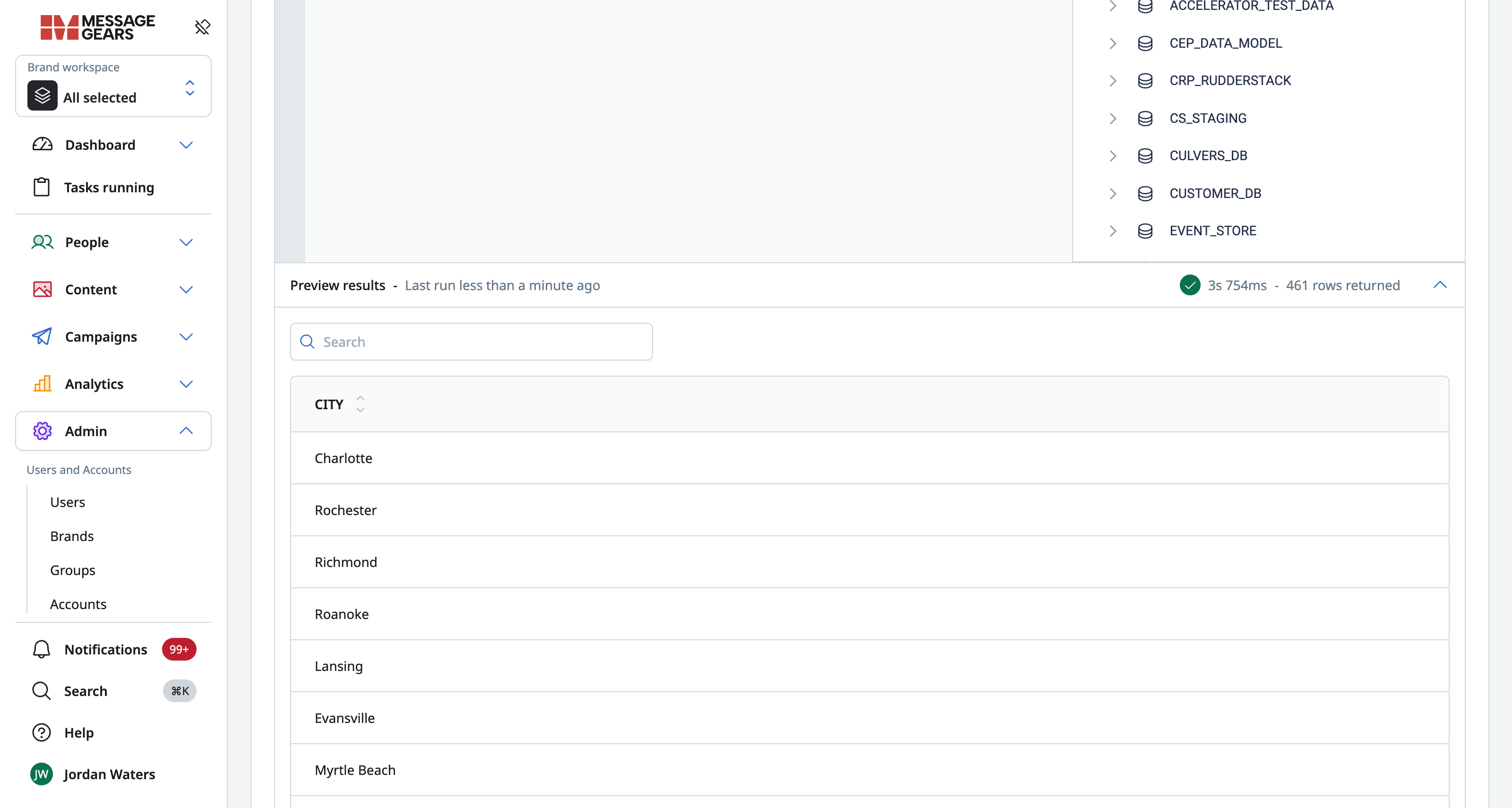Expand the Dashboard menu chevron
This screenshot has height=808, width=1512.
[x=186, y=145]
